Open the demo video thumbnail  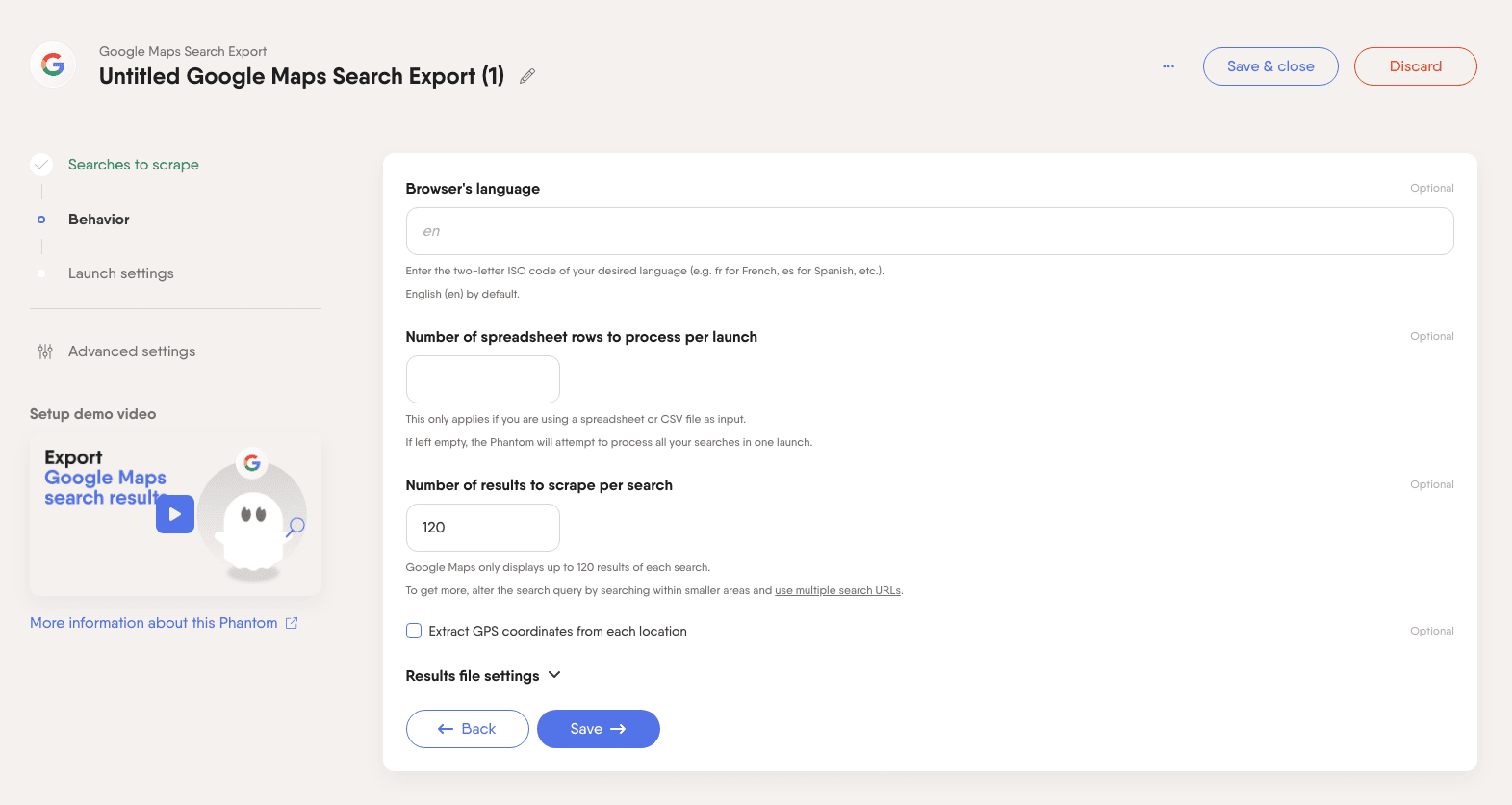pyautogui.click(x=176, y=514)
